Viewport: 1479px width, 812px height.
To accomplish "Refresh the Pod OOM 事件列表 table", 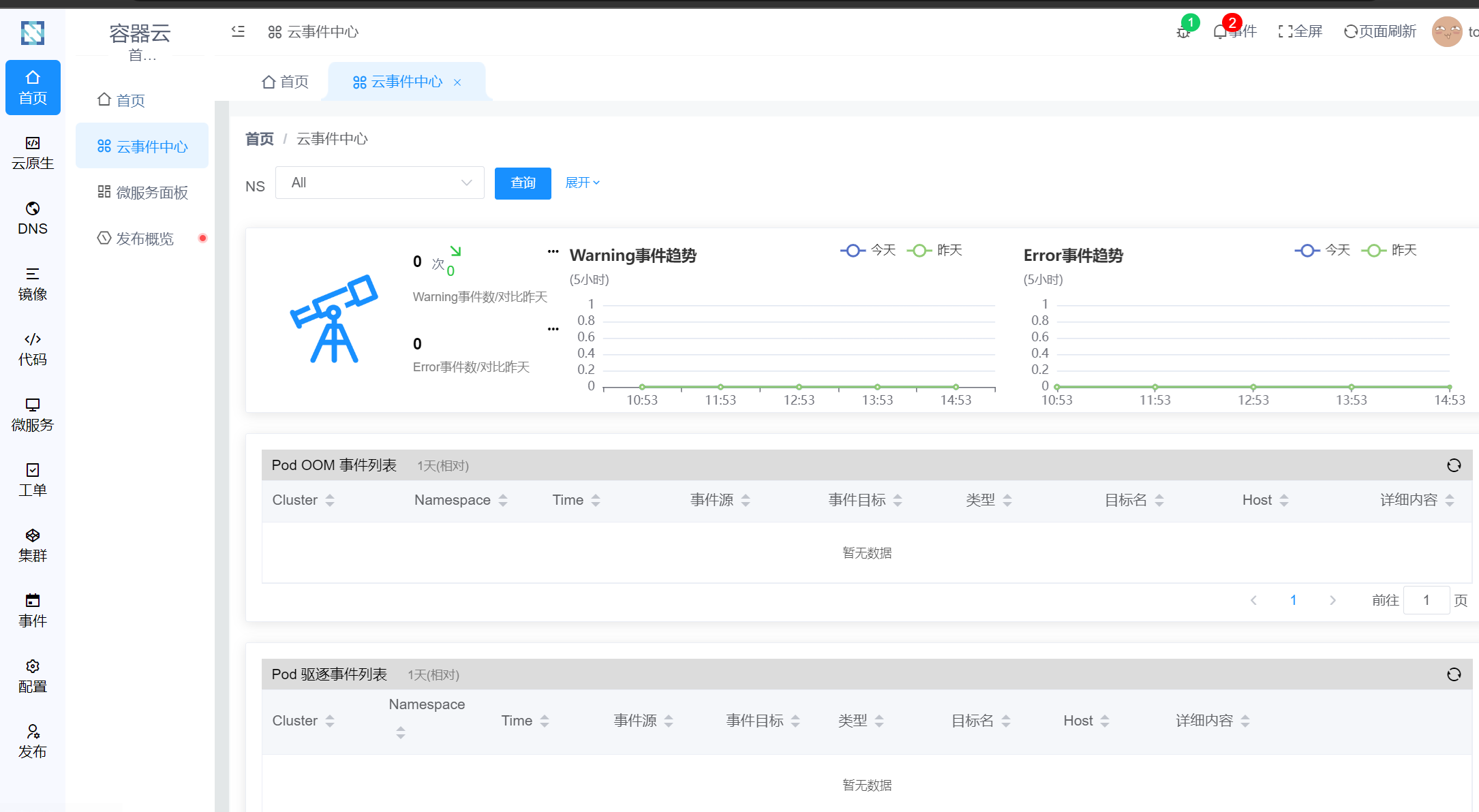I will 1454,465.
